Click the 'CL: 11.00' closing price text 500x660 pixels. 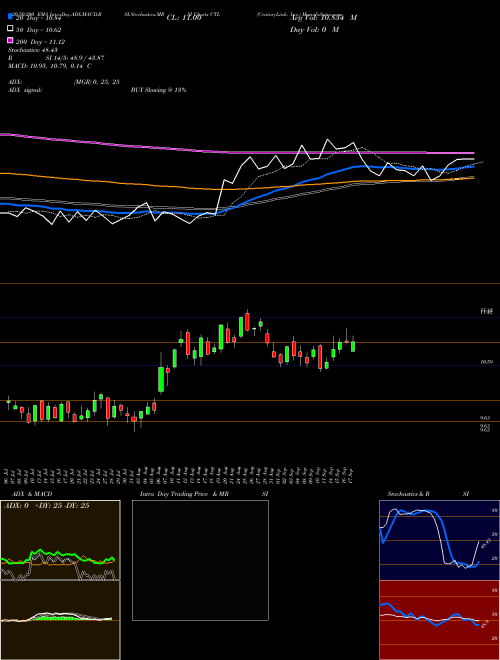pyautogui.click(x=184, y=18)
